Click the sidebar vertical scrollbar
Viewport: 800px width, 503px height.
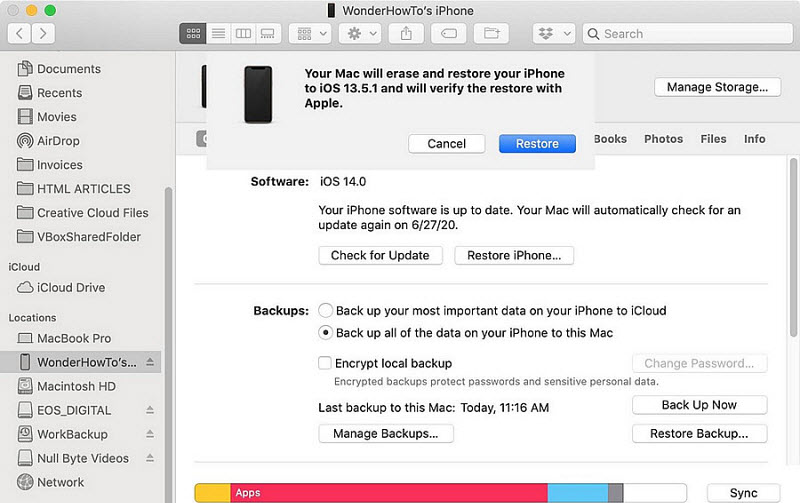[x=168, y=344]
